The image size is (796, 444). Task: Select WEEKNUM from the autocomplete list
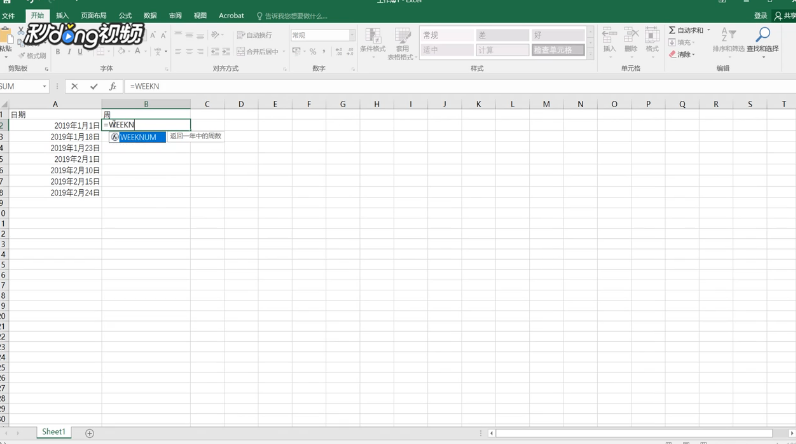click(x=137, y=137)
